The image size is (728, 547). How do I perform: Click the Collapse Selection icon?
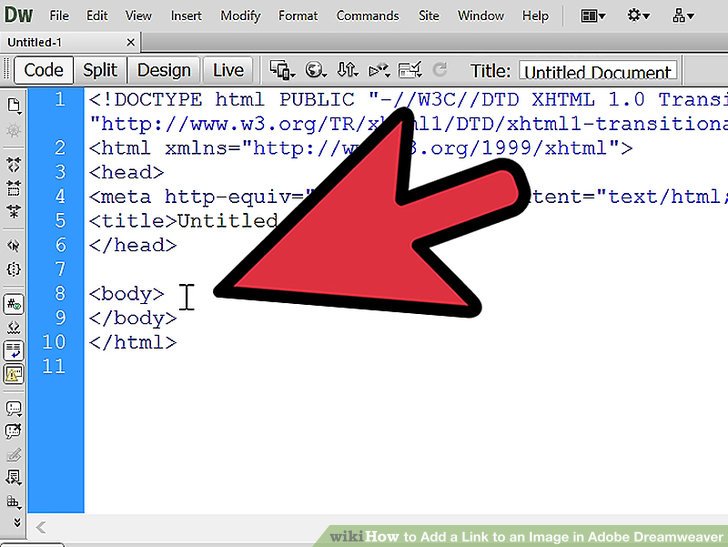[x=14, y=188]
